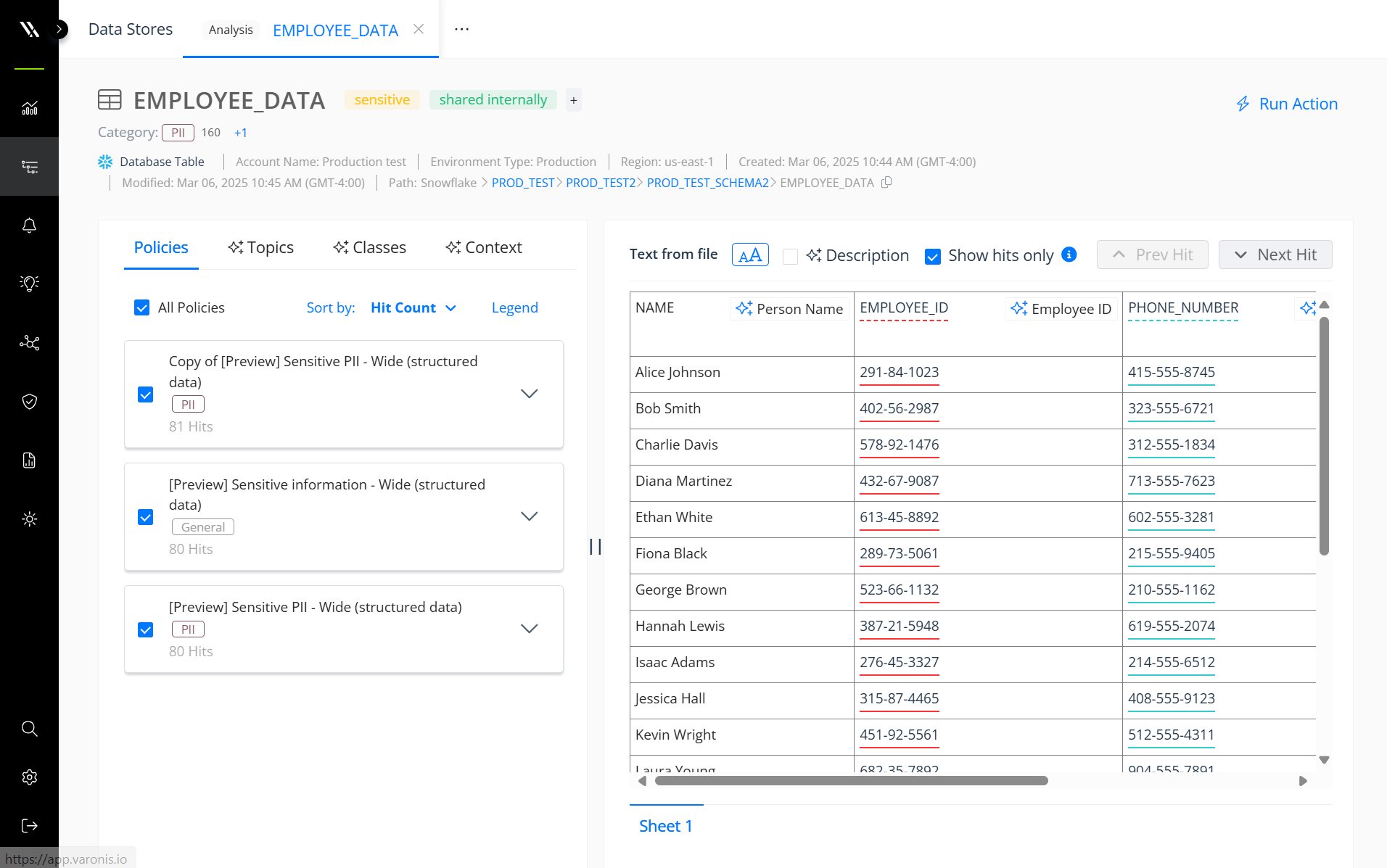Click the Varonis logo icon
Screen dimensions: 1387x868
coord(29,29)
